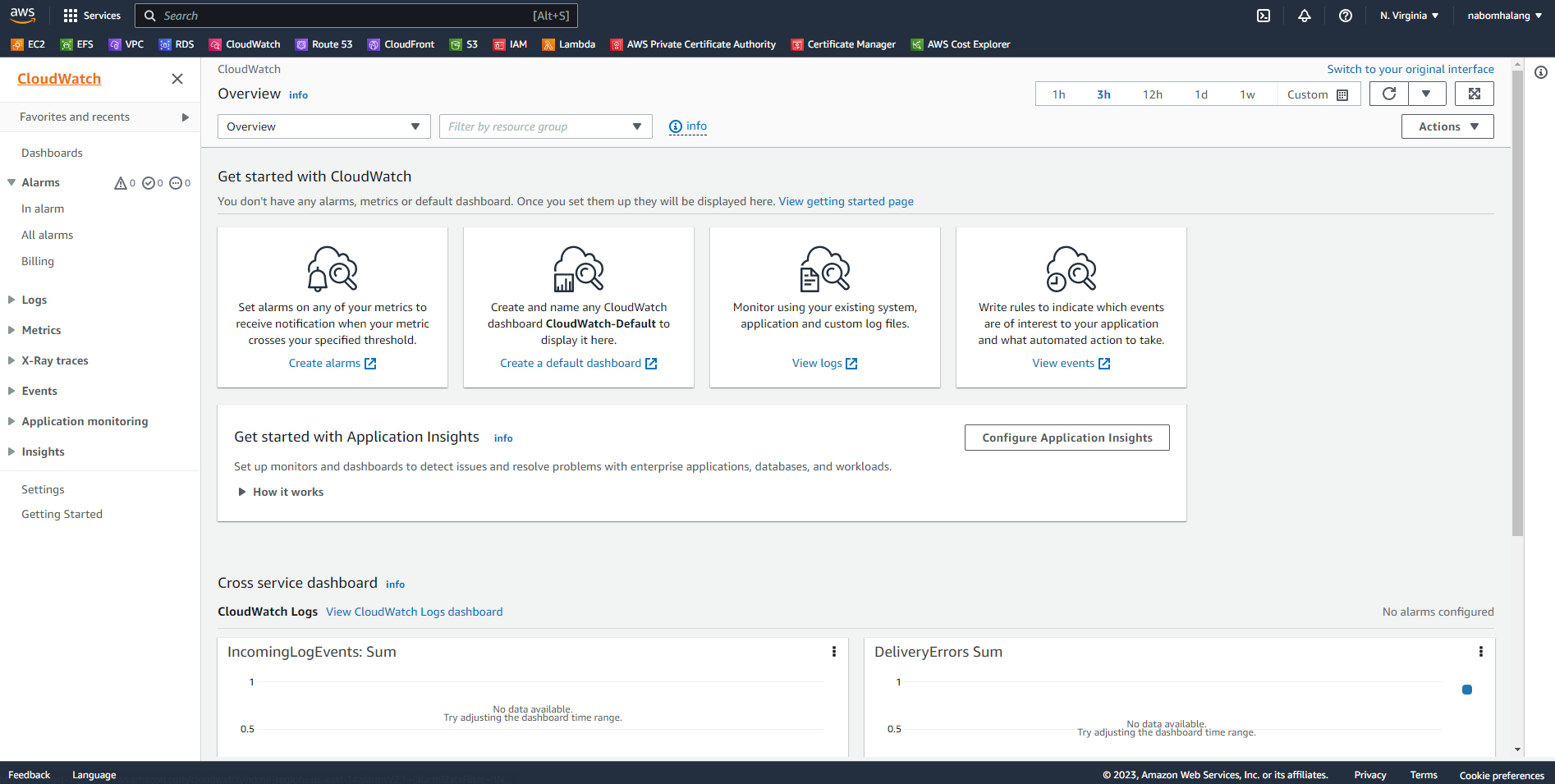Image resolution: width=1555 pixels, height=784 pixels.
Task: Select the 1d time range
Action: tap(1200, 94)
